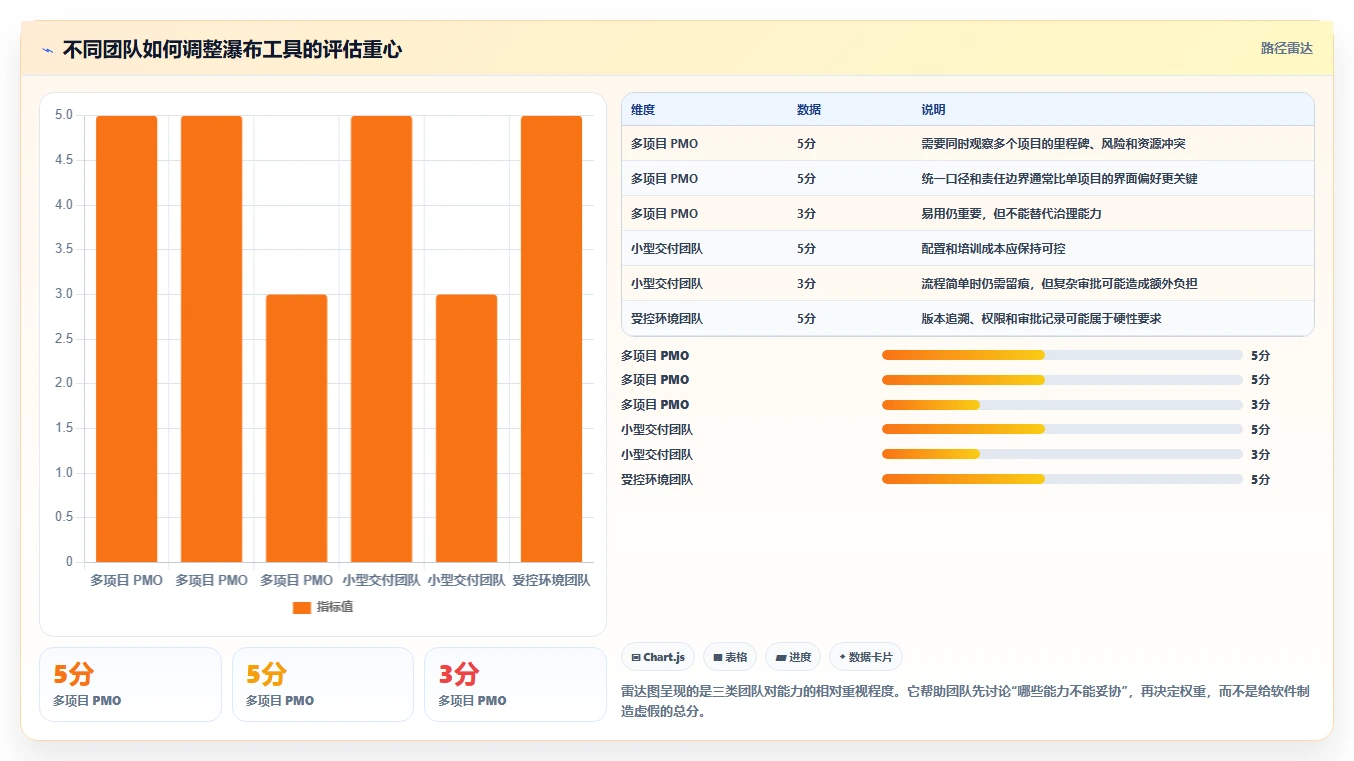The width and height of the screenshot is (1354, 761).
Task: Click row text 流程简单时仍需留痕，但复杂审批可能造成额外负担
Action: coord(1059,284)
